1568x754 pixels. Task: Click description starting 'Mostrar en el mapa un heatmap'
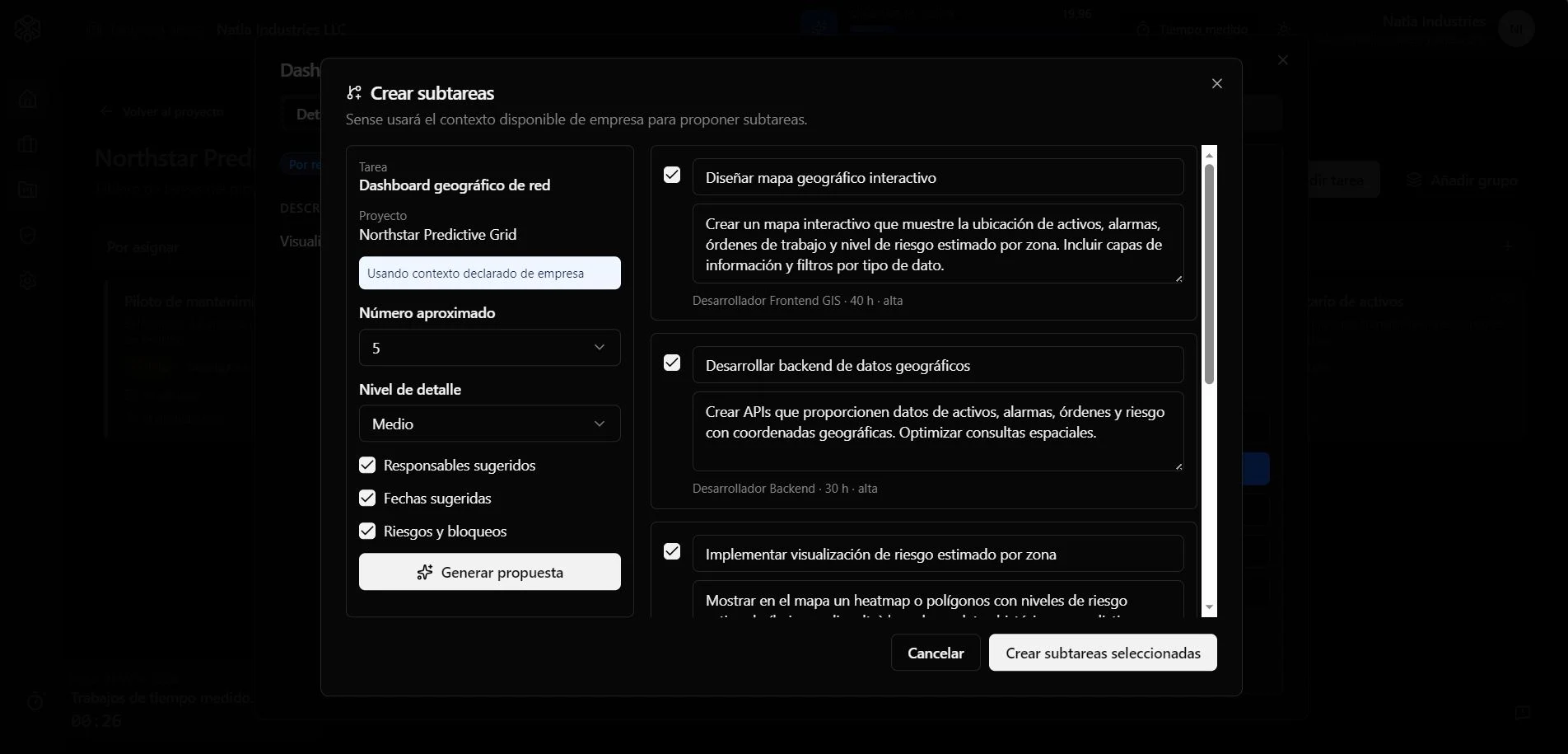coord(938,600)
